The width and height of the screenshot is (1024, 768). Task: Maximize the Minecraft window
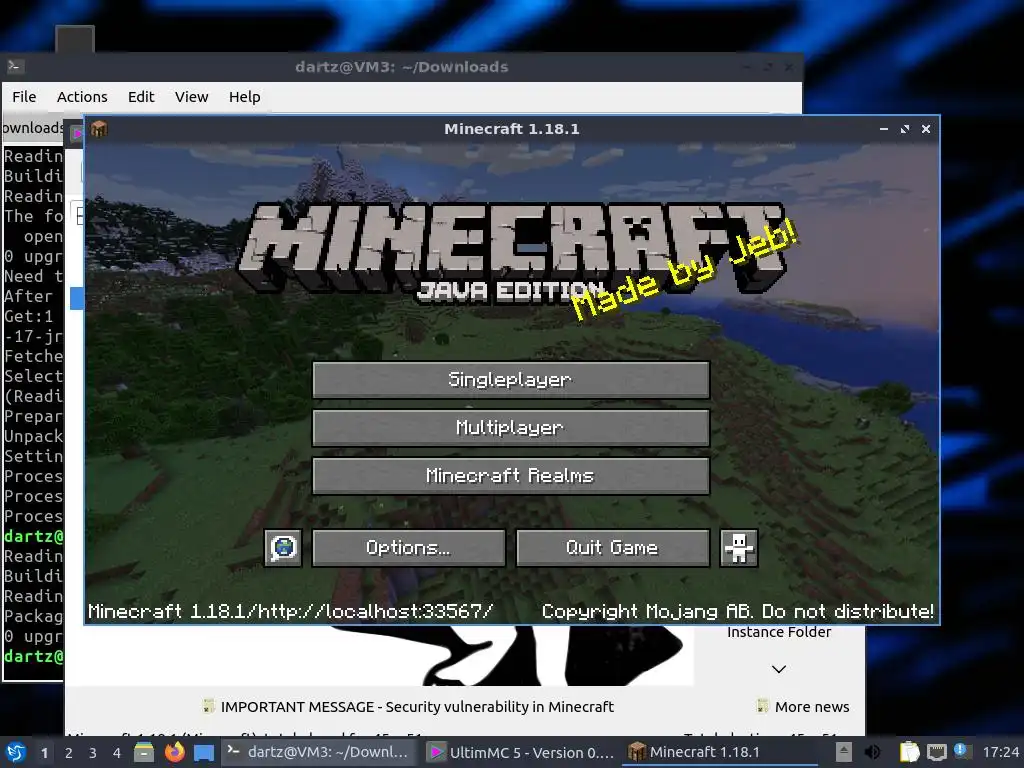(904, 129)
